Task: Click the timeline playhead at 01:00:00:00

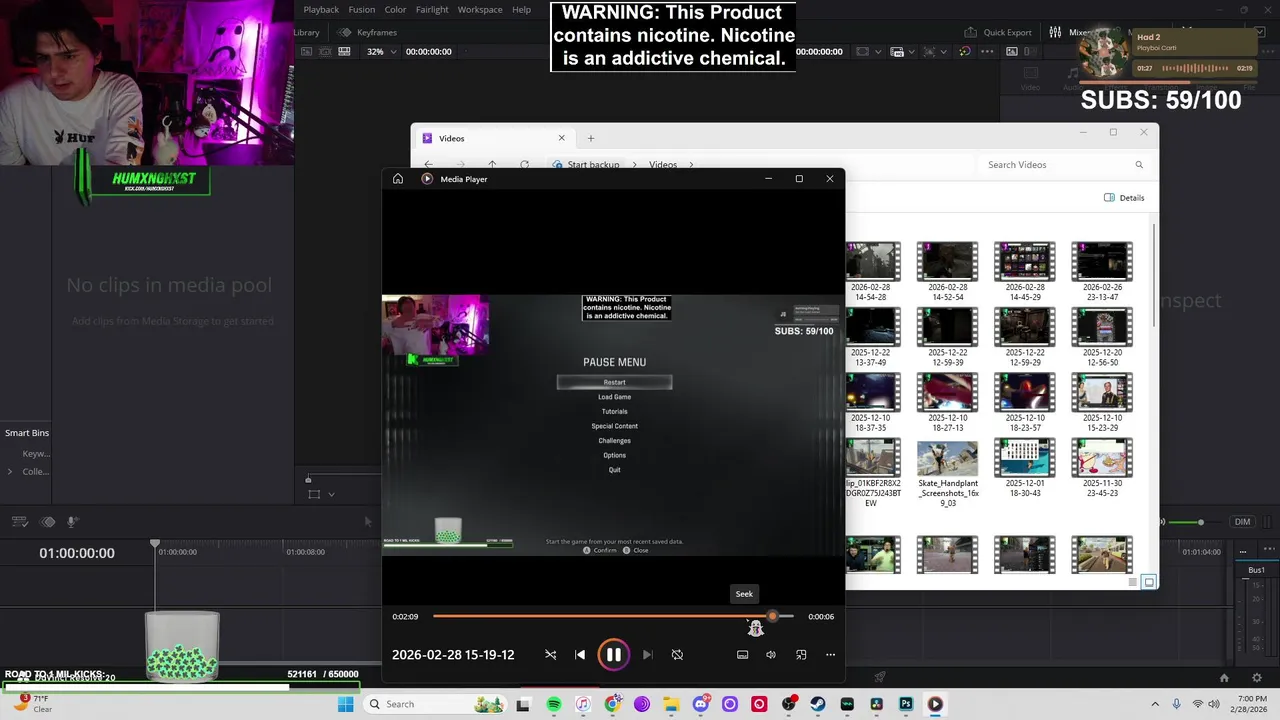Action: pos(155,543)
